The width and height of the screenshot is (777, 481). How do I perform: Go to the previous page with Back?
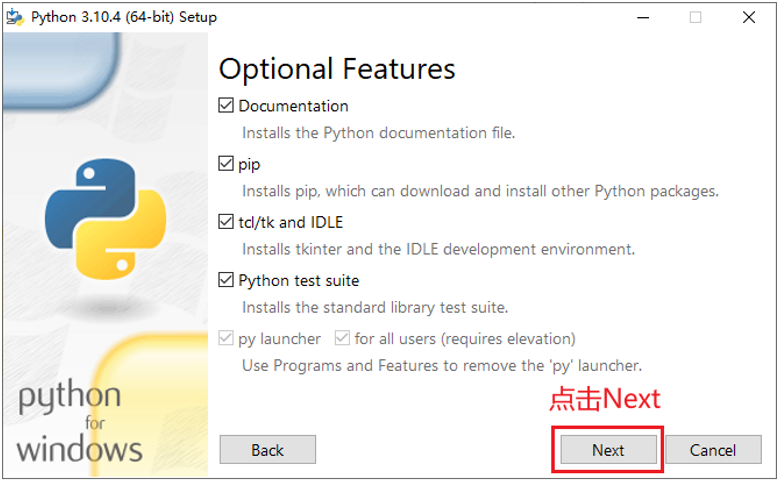[267, 450]
